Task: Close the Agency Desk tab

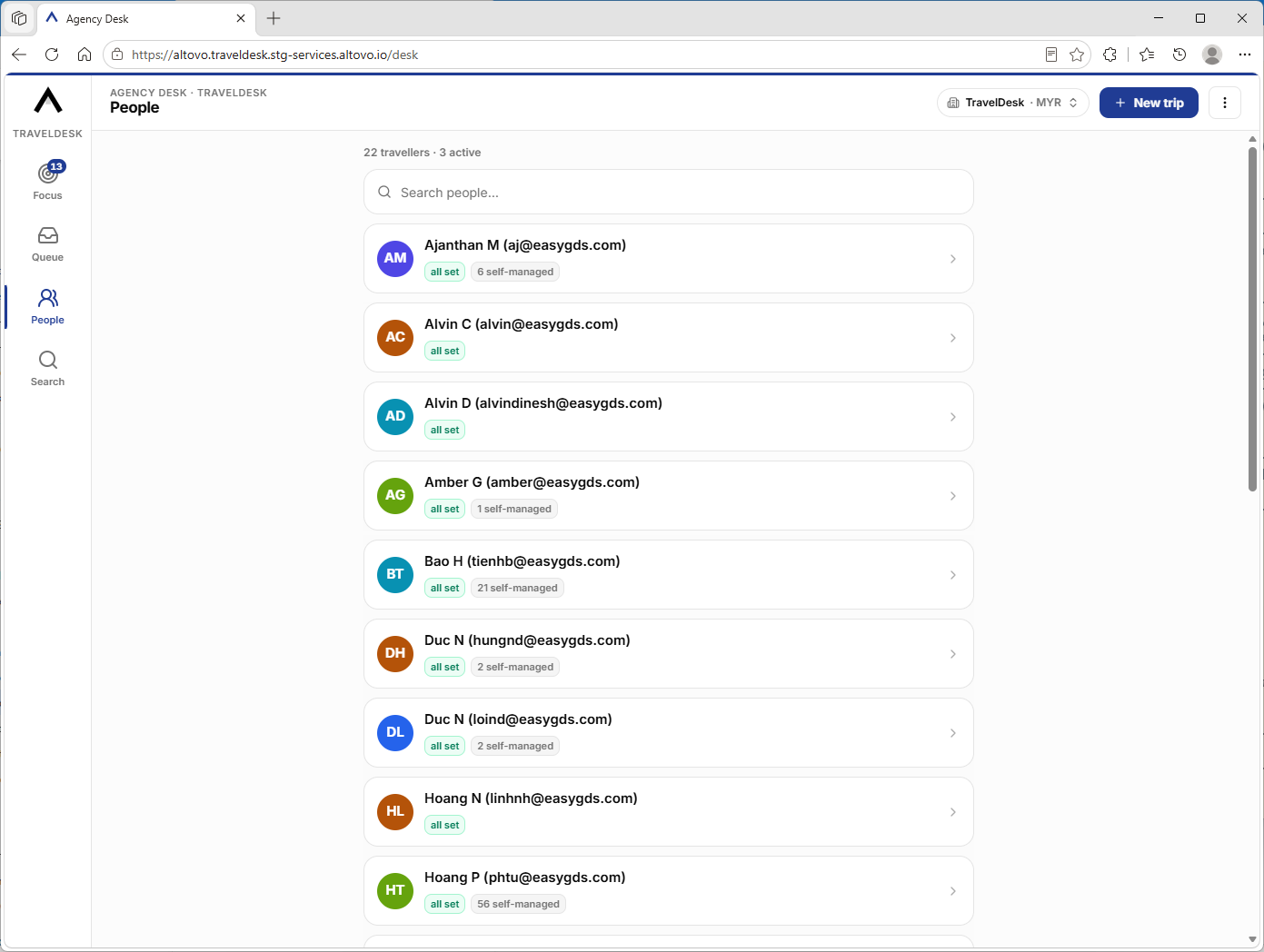Action: 241,18
